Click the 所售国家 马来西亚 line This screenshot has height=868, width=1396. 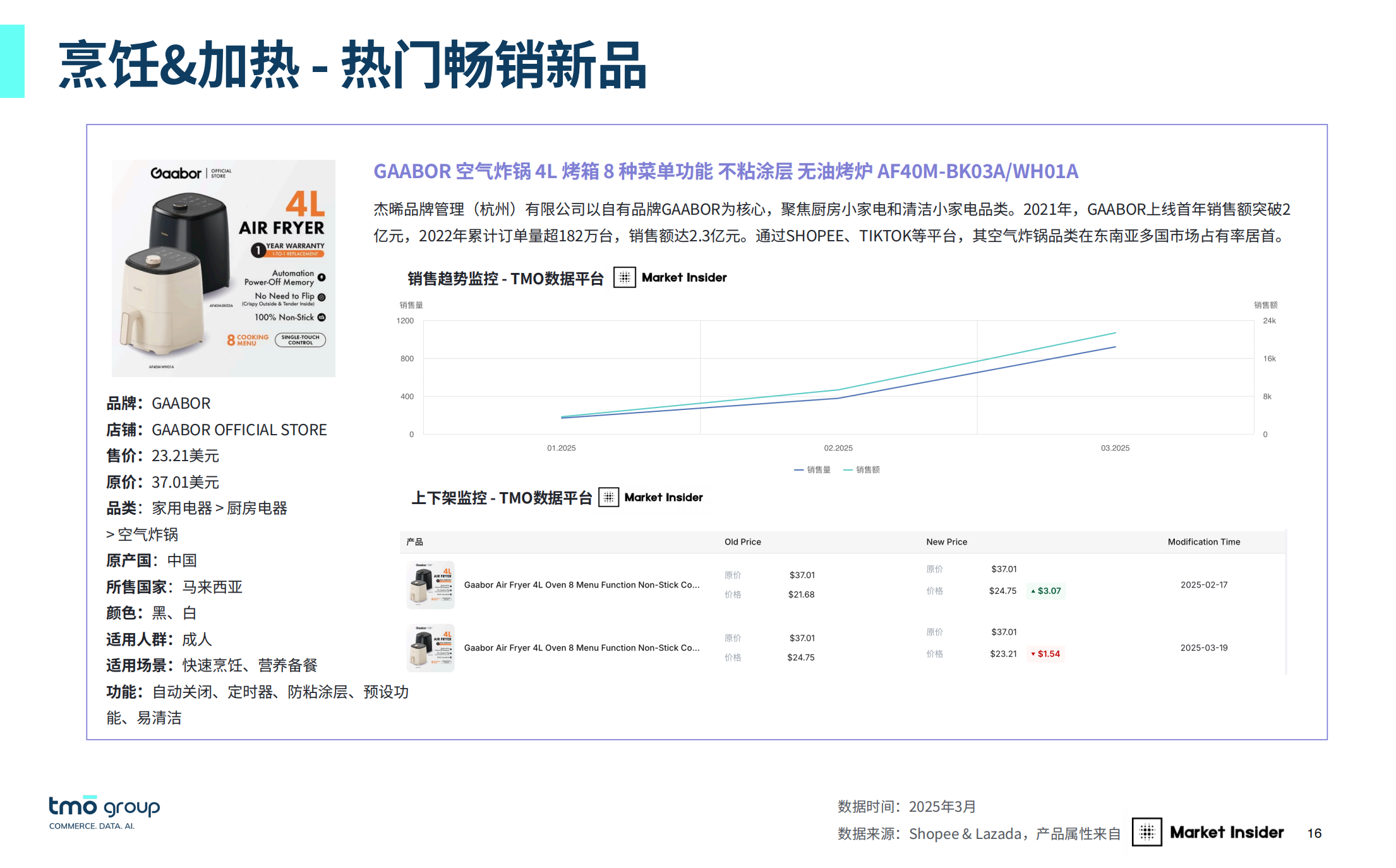[174, 587]
